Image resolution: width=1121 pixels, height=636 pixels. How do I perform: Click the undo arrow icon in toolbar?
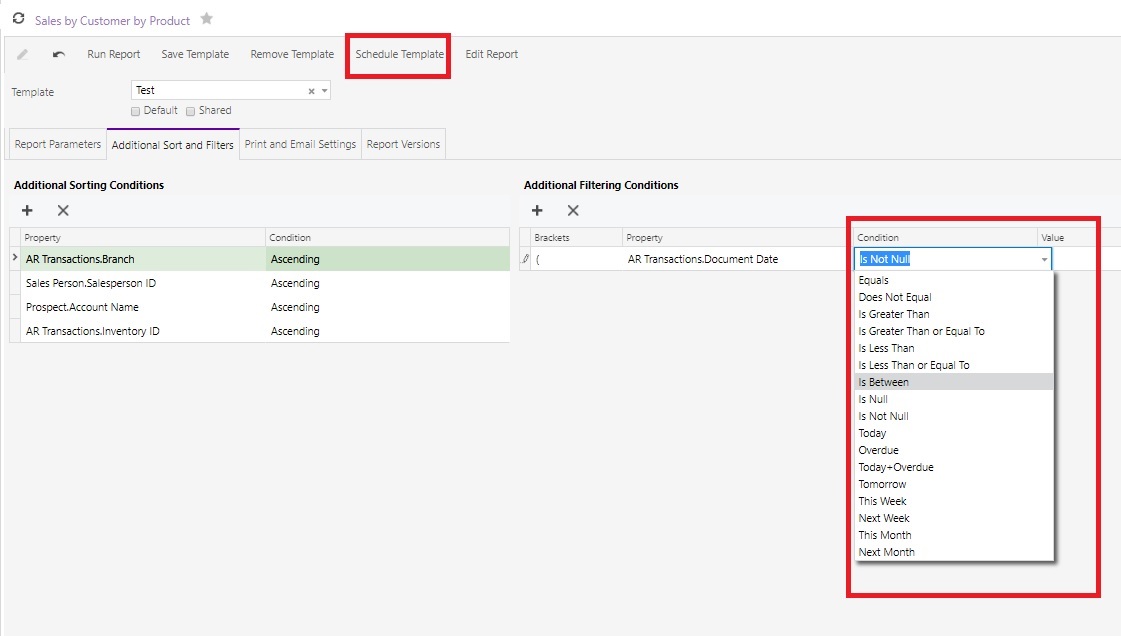click(x=59, y=54)
